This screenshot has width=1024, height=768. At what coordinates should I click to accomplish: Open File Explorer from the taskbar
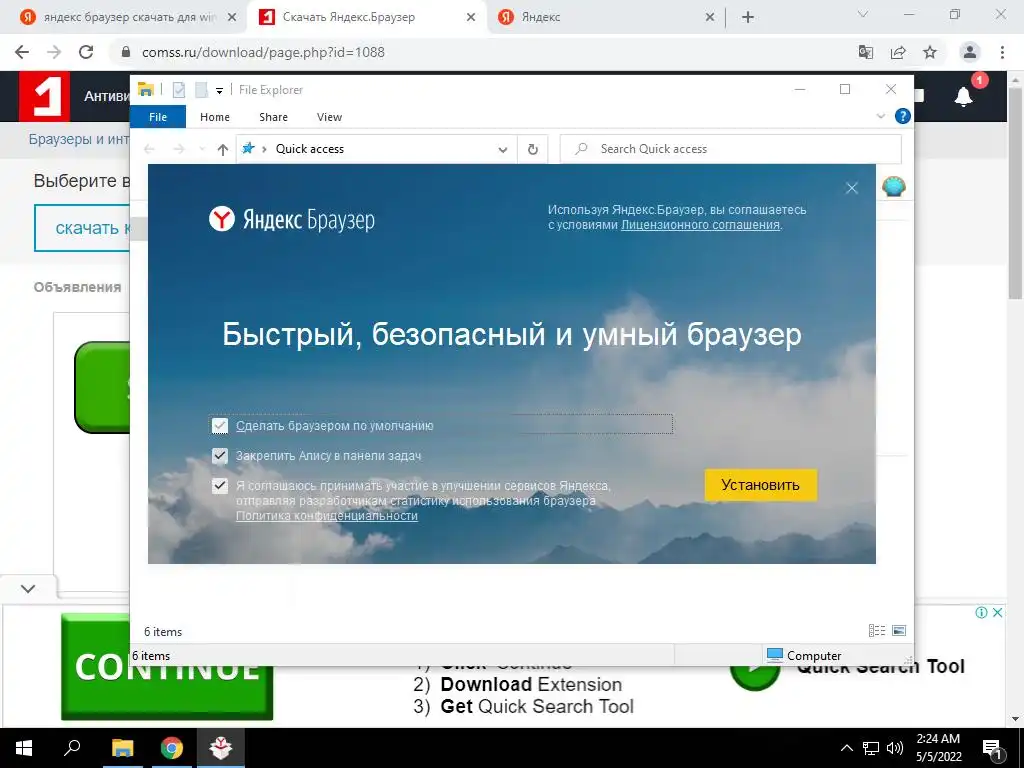pyautogui.click(x=122, y=748)
